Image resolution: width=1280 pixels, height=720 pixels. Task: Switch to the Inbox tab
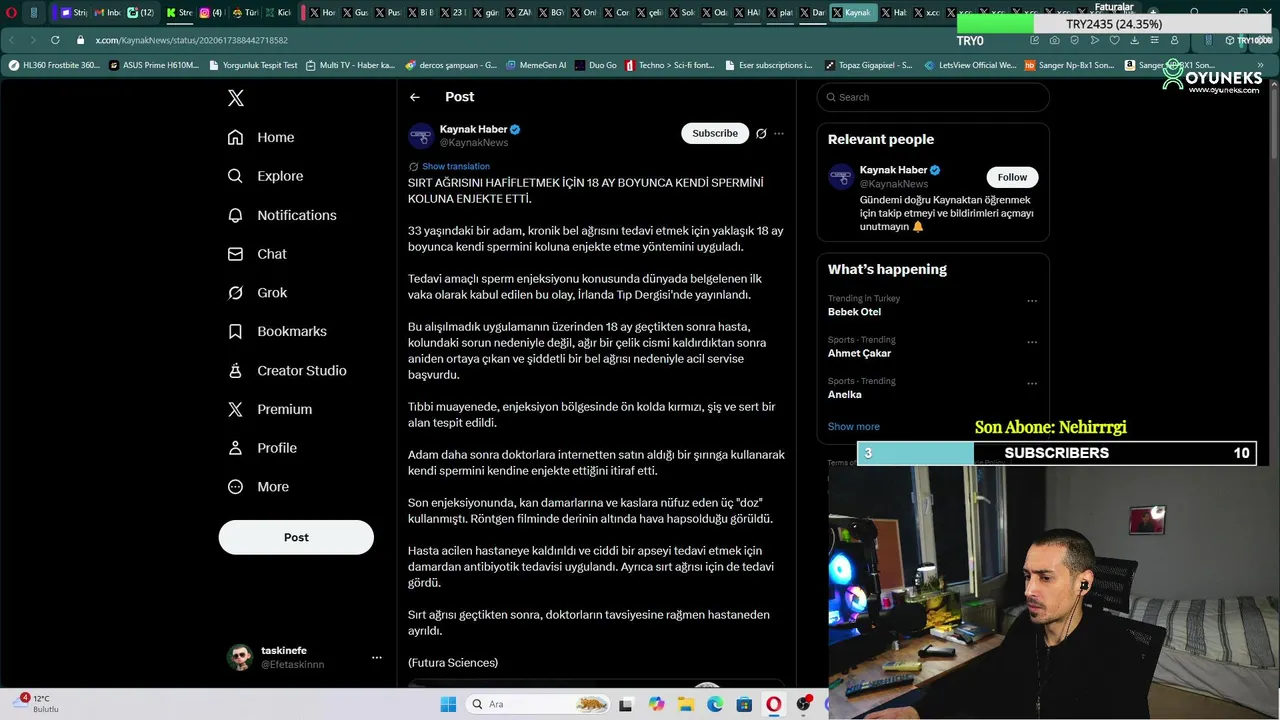pyautogui.click(x=110, y=13)
